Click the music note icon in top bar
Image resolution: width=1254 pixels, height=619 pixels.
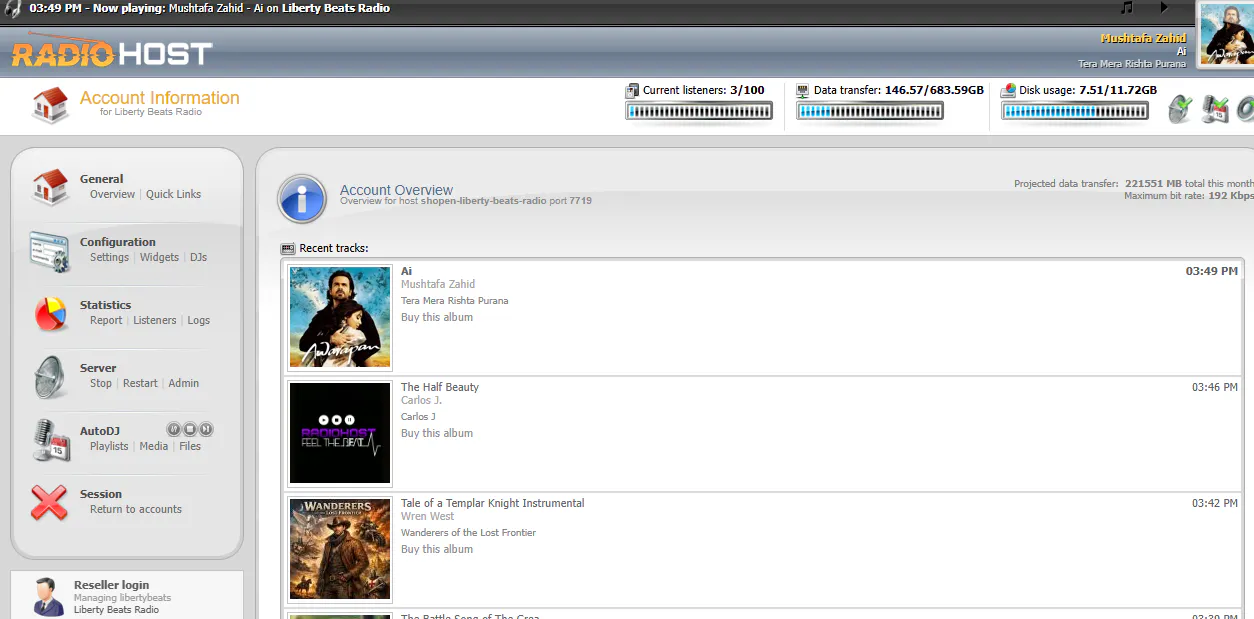tap(1127, 8)
